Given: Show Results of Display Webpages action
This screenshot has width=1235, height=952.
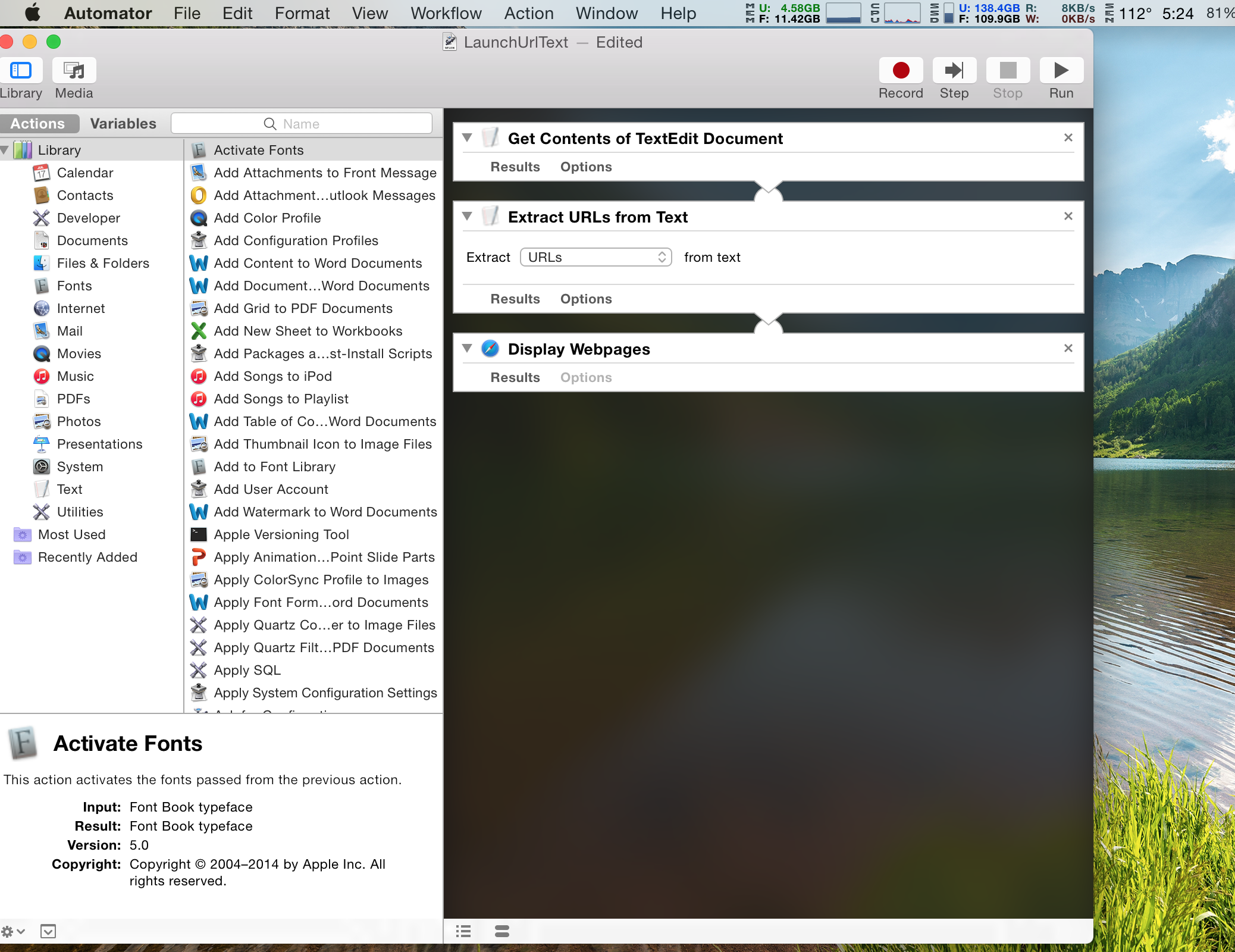Looking at the screenshot, I should 515,377.
